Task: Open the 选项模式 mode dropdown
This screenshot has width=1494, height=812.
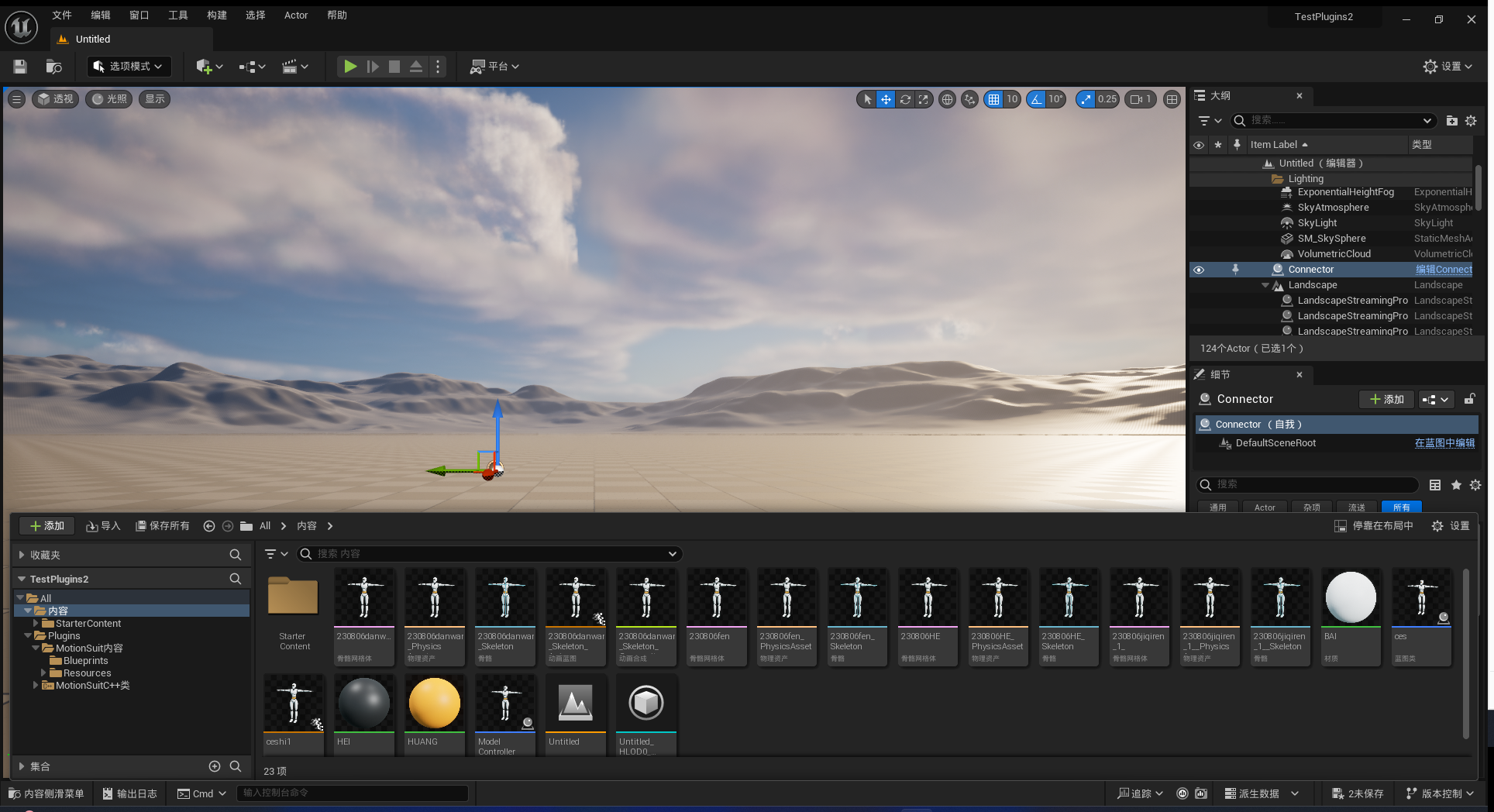Action: [129, 67]
